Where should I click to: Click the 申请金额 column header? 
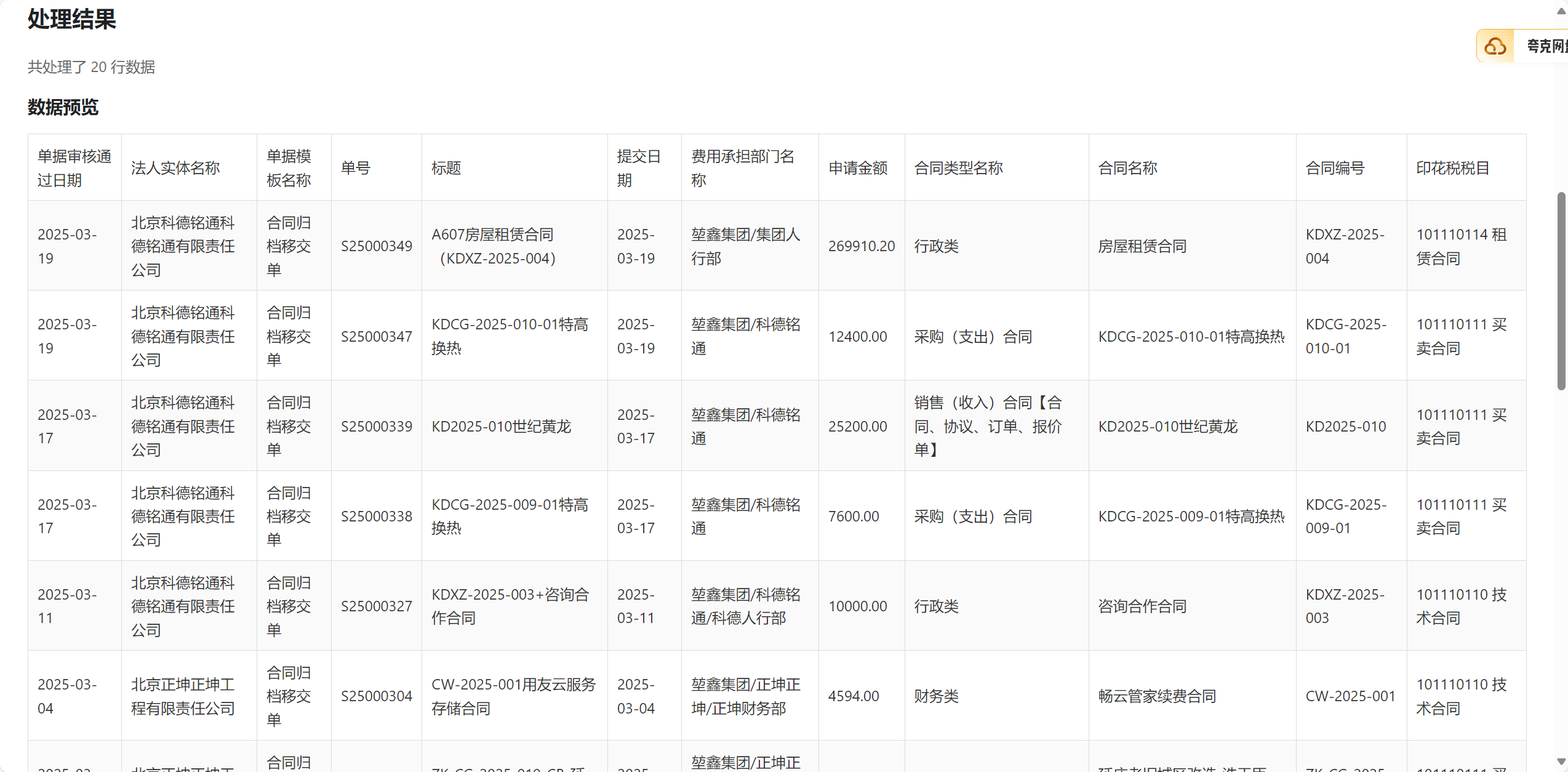click(858, 168)
